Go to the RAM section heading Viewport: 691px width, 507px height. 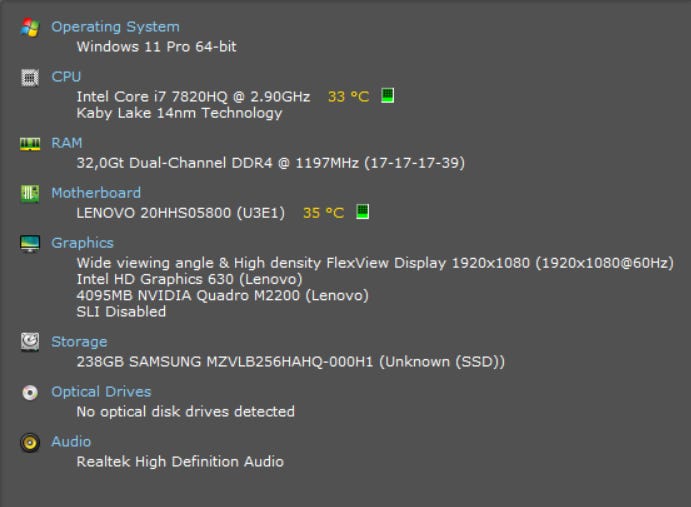point(67,143)
